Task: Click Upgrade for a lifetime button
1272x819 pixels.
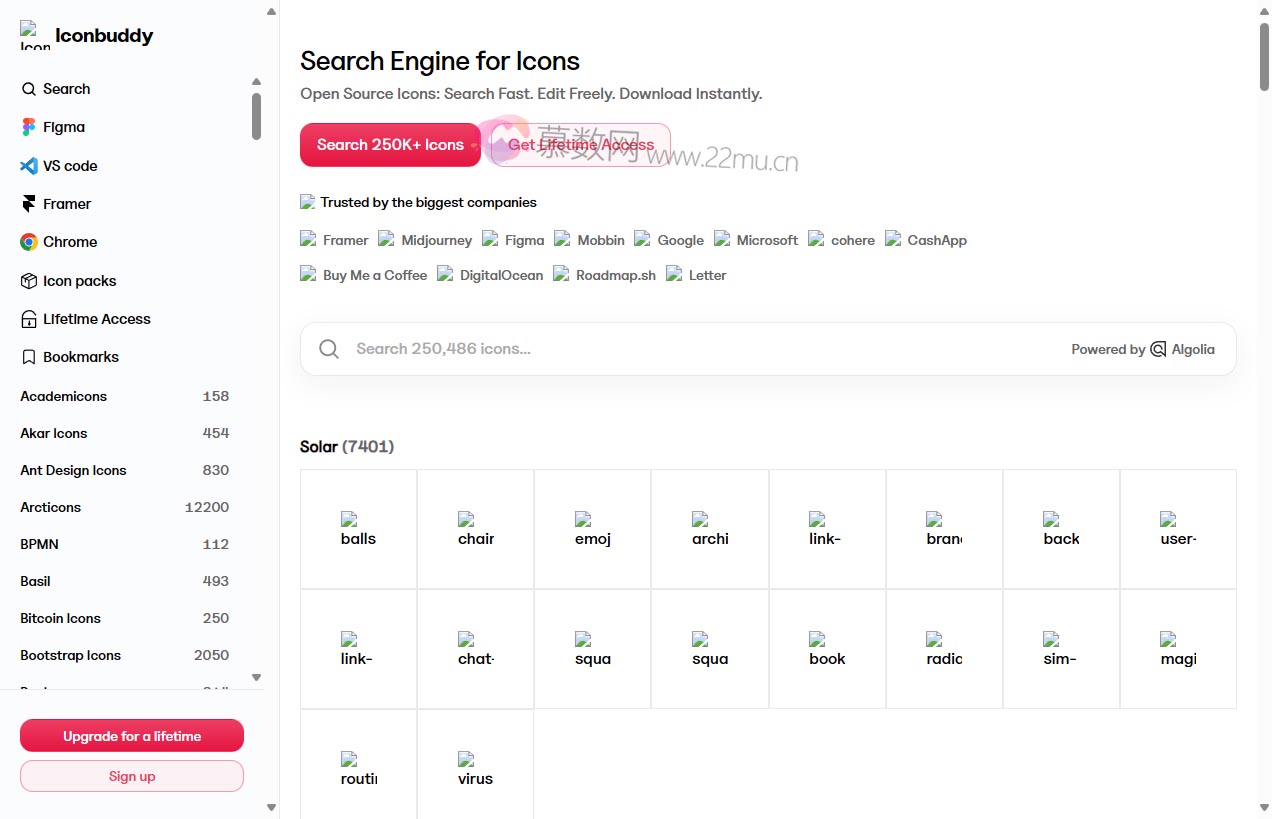Action: click(x=132, y=736)
